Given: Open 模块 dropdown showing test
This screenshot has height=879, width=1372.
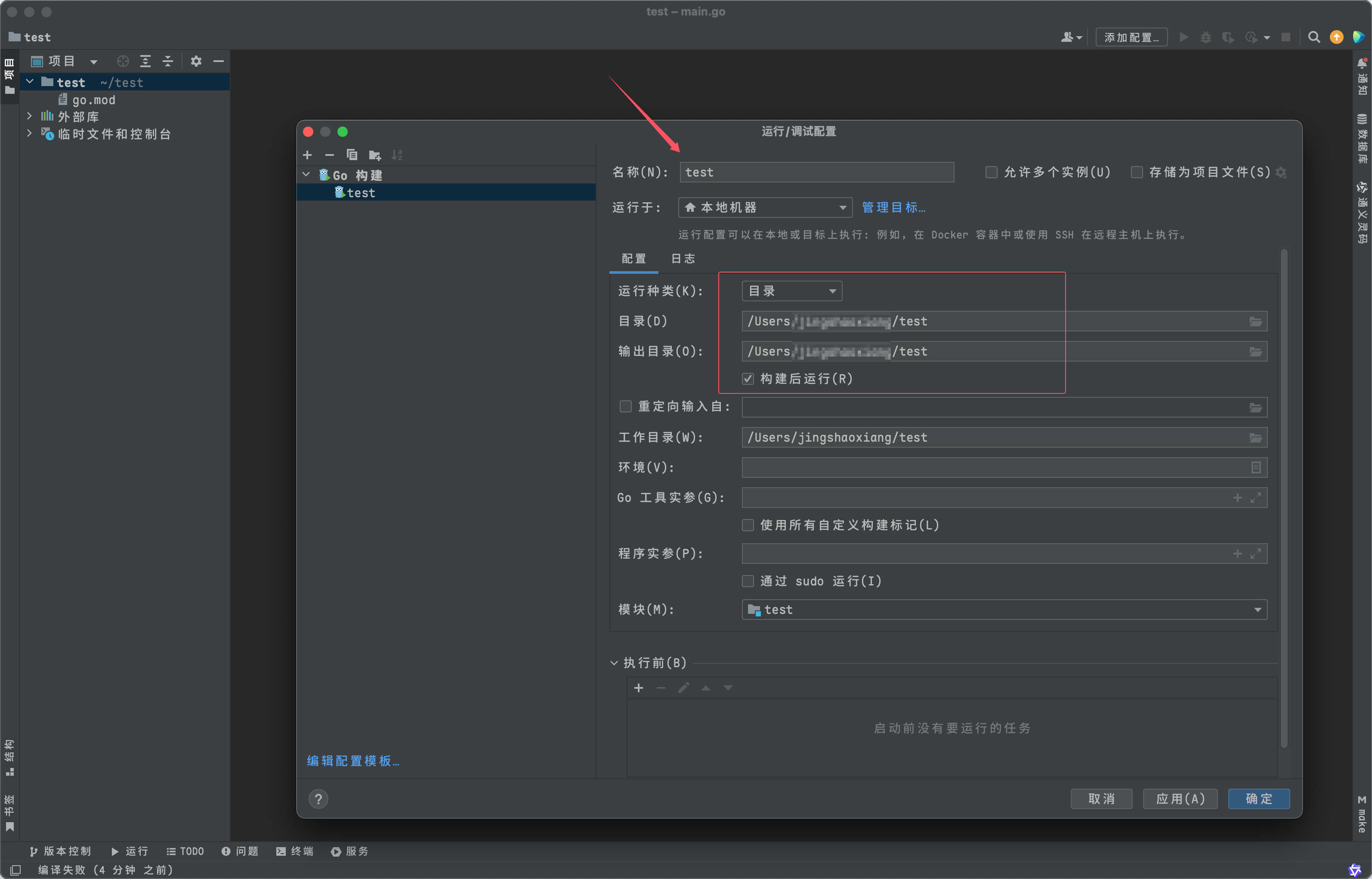Looking at the screenshot, I should pyautogui.click(x=1004, y=610).
